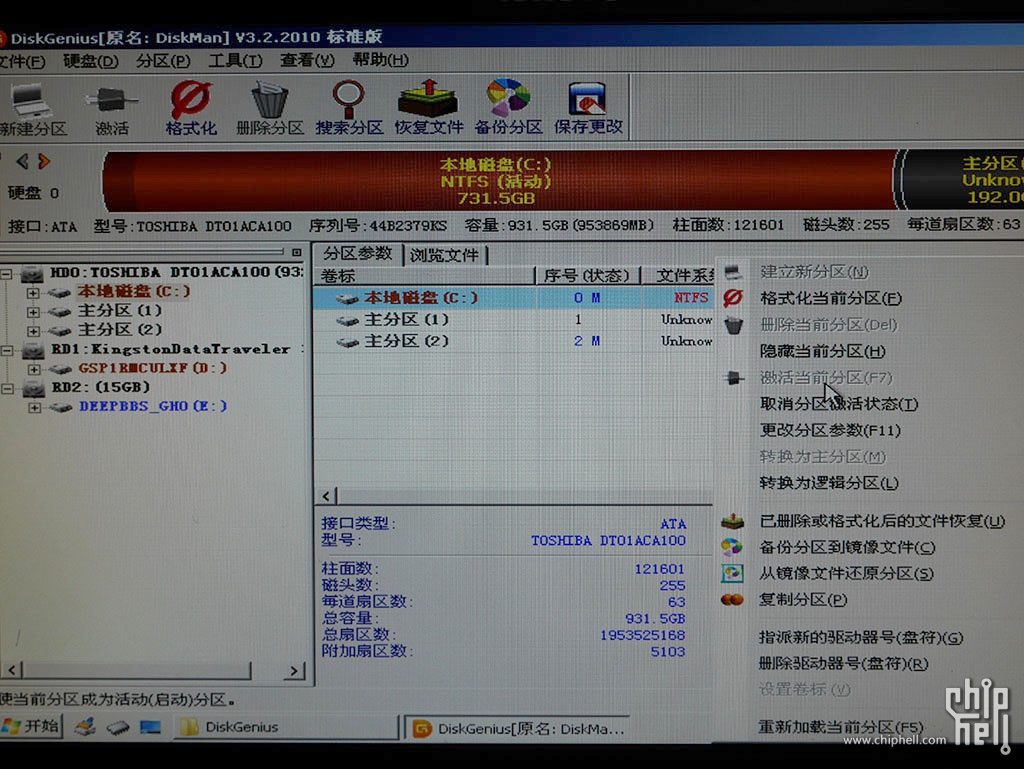Select 本地磁盘 (C:) row in partition list
This screenshot has width=1024, height=769.
pyautogui.click(x=513, y=298)
